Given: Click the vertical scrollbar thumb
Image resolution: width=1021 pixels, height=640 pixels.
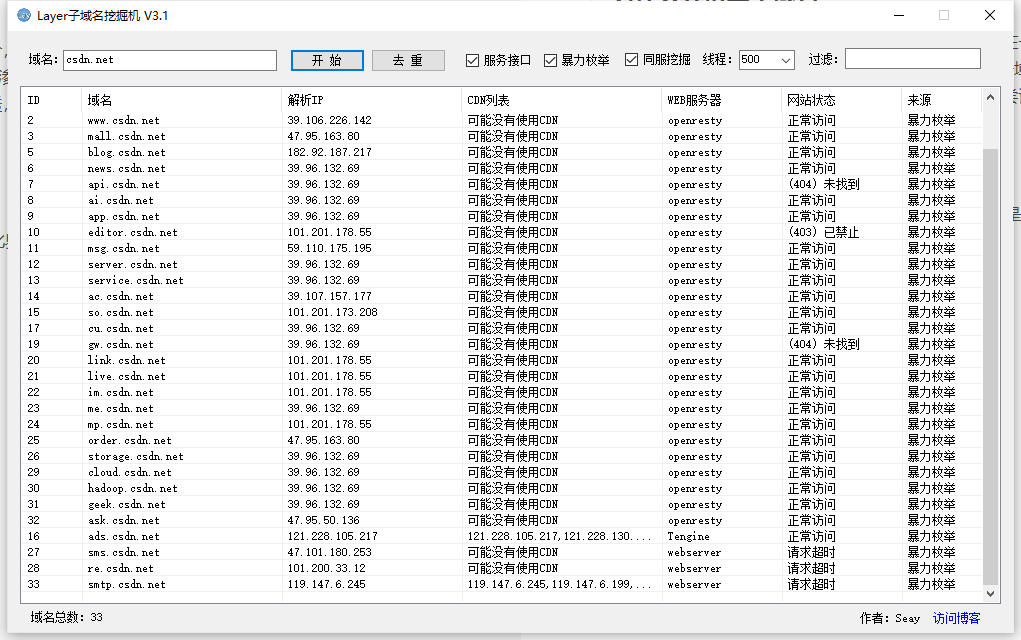Looking at the screenshot, I should (990, 366).
